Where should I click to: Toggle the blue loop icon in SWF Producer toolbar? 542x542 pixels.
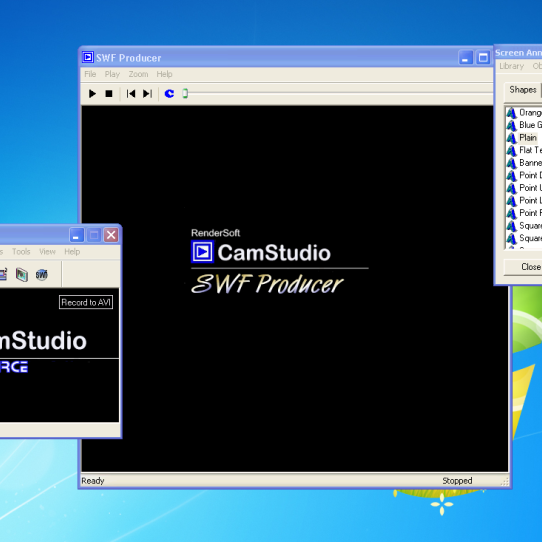click(169, 94)
